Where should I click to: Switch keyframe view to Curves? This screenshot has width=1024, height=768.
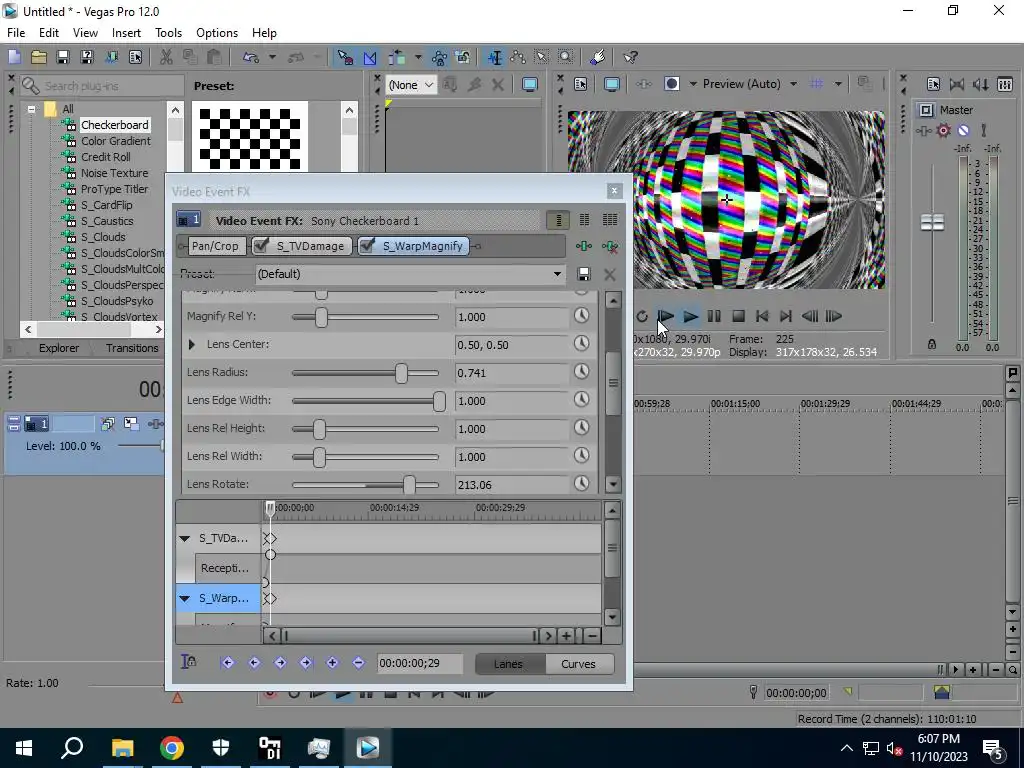coord(579,664)
